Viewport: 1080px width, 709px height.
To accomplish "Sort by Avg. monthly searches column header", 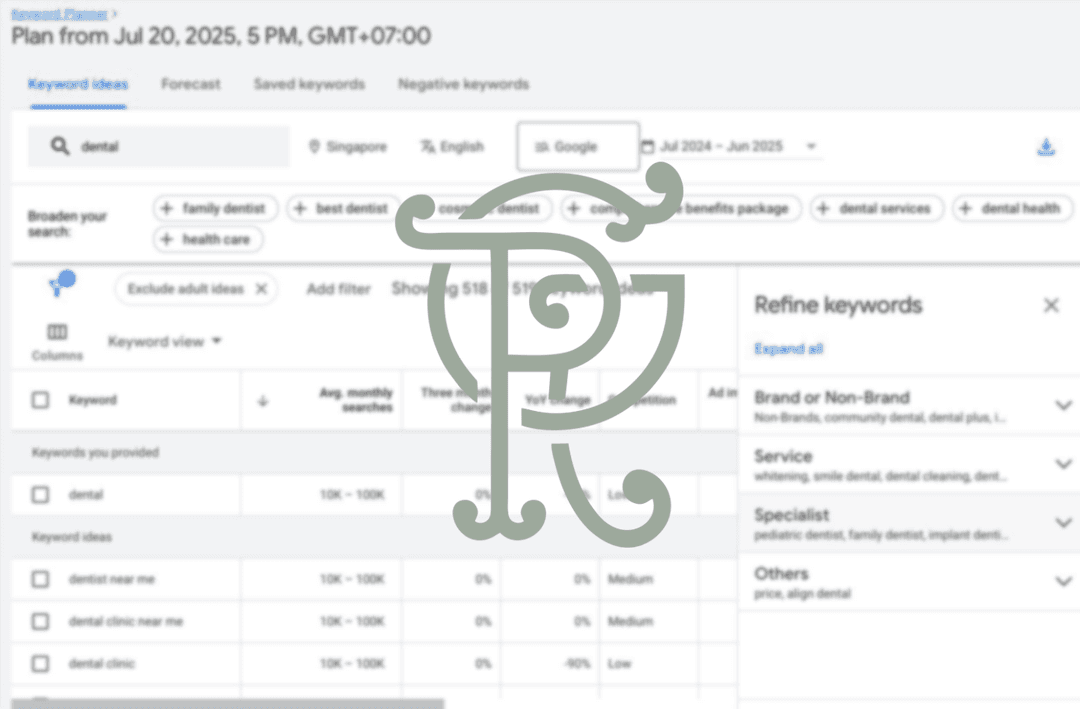I will pos(356,400).
